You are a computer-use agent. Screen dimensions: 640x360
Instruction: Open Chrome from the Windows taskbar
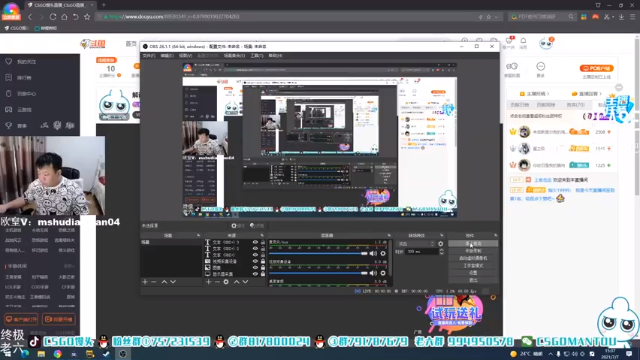(58, 354)
